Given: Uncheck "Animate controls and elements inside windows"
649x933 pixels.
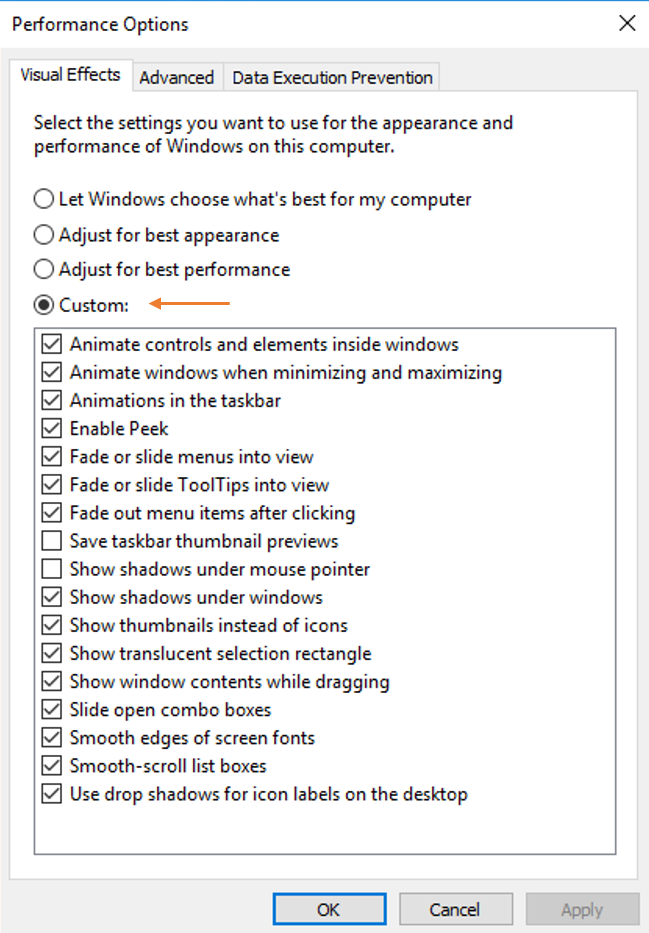Looking at the screenshot, I should coord(53,344).
